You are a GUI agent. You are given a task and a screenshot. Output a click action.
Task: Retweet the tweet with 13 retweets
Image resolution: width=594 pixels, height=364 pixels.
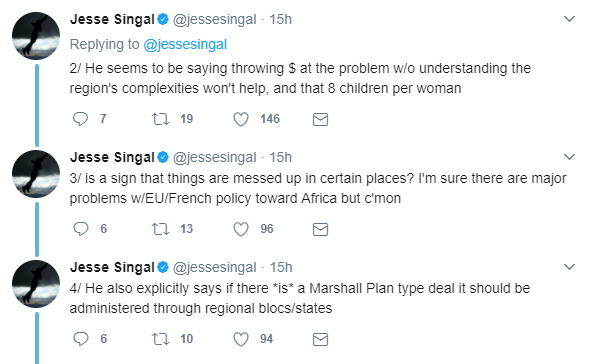(160, 229)
